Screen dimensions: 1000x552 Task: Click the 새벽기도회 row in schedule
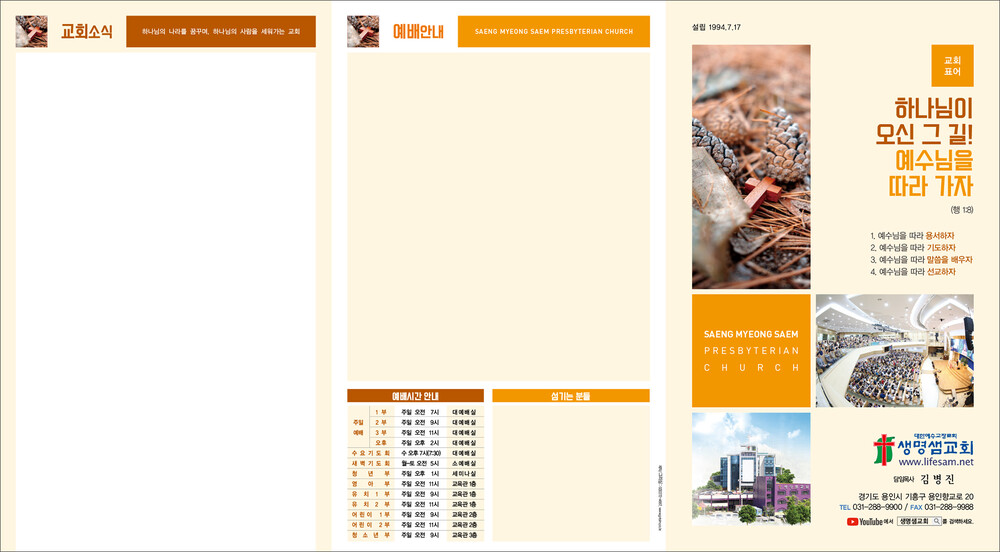click(415, 463)
